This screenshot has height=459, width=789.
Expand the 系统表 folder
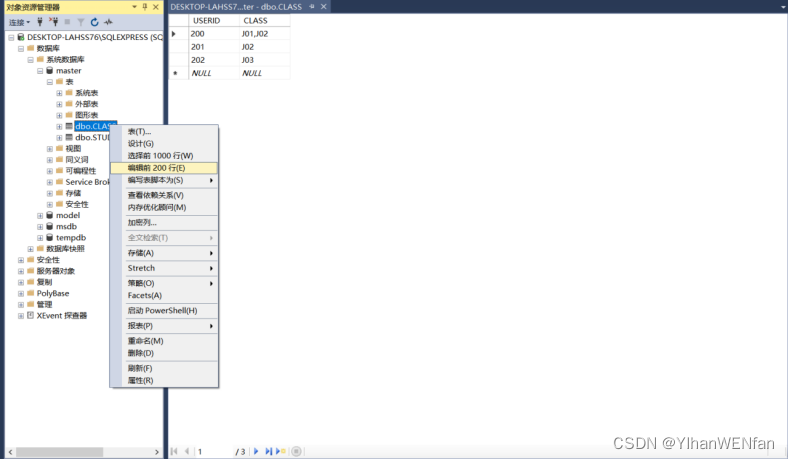coord(59,93)
